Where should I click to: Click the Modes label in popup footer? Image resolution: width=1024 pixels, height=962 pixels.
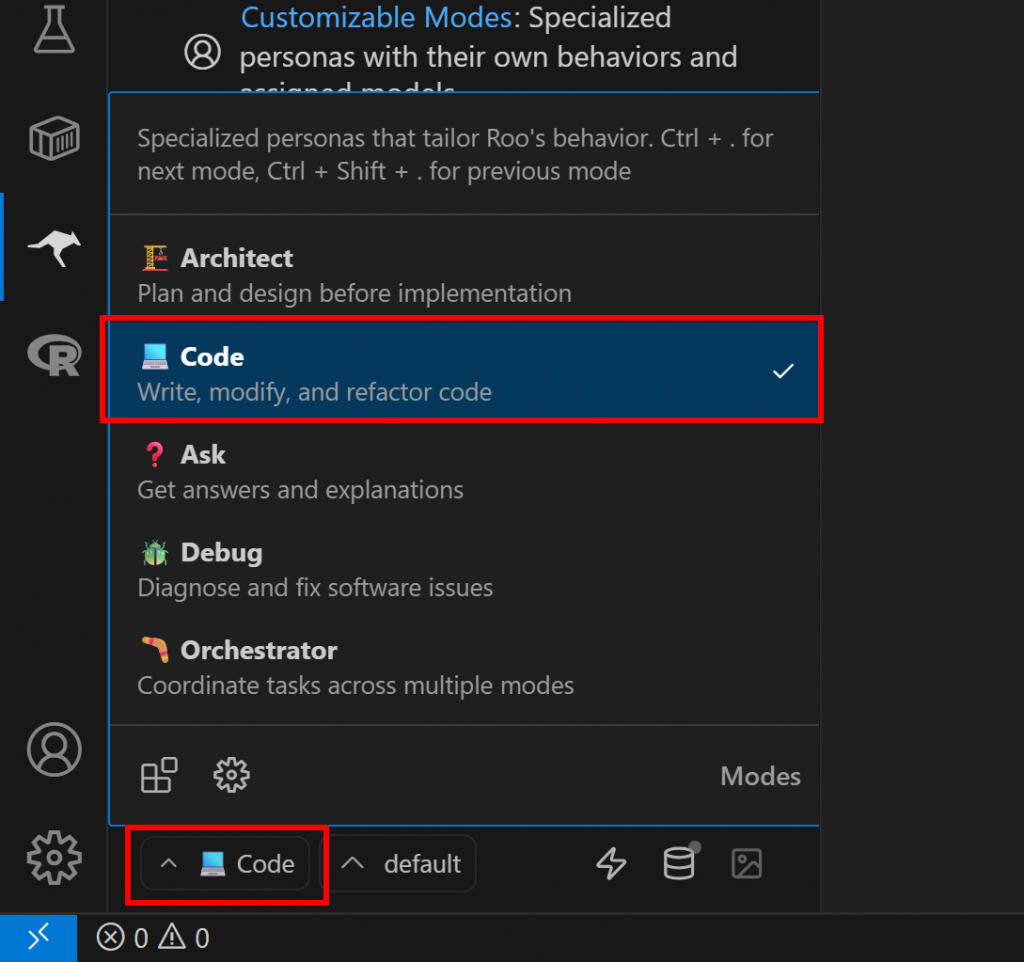pyautogui.click(x=760, y=775)
